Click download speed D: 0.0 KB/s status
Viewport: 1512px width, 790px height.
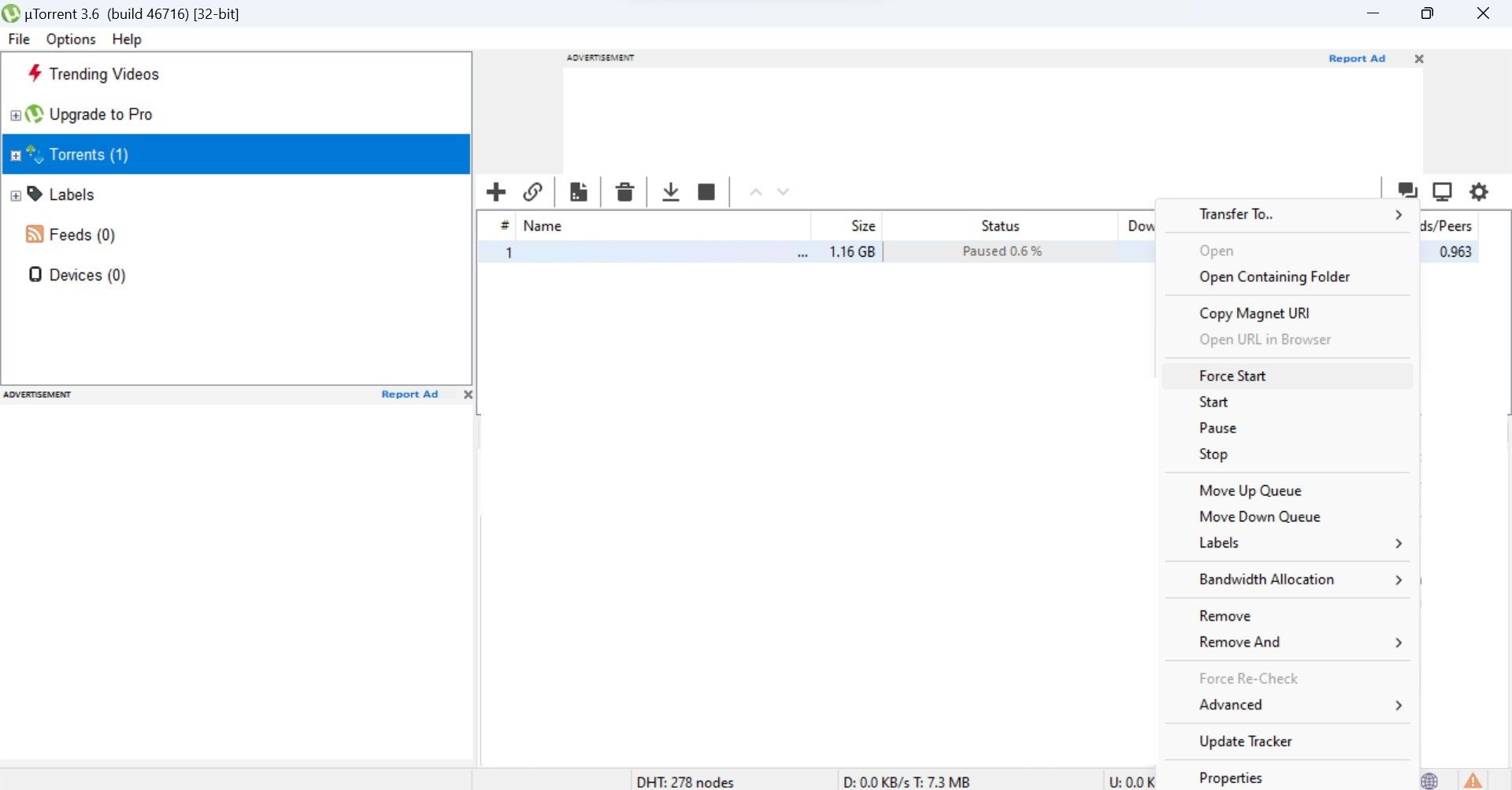coord(906,781)
